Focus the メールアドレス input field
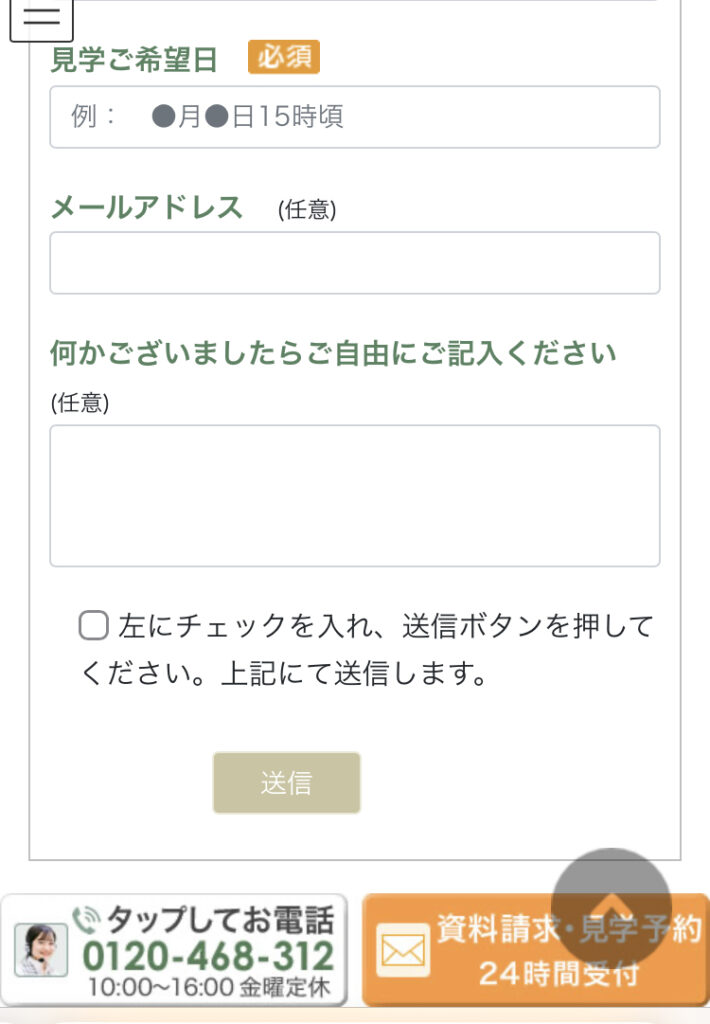The image size is (710, 1024). [x=354, y=263]
